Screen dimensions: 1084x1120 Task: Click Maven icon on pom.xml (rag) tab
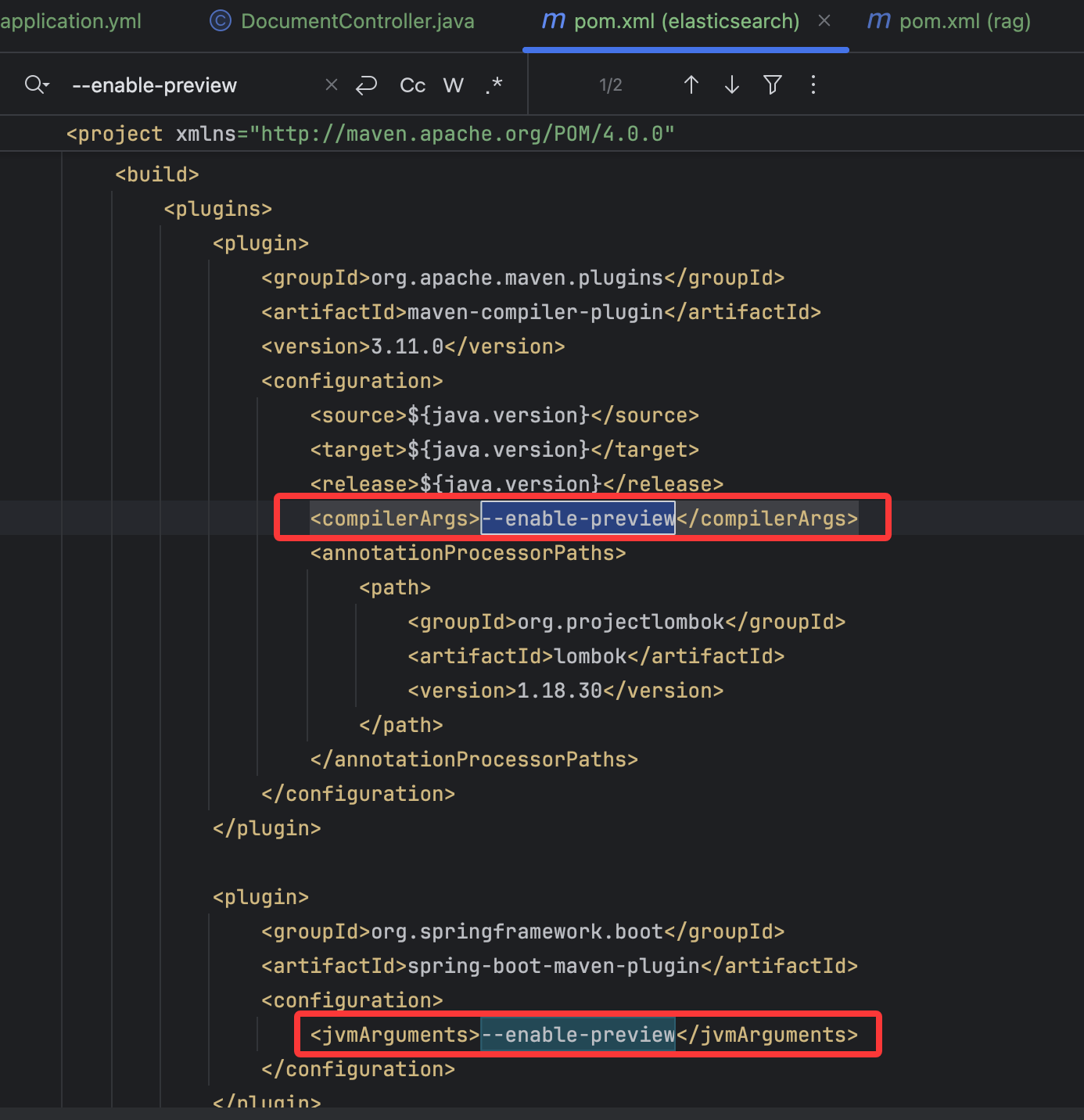879,20
